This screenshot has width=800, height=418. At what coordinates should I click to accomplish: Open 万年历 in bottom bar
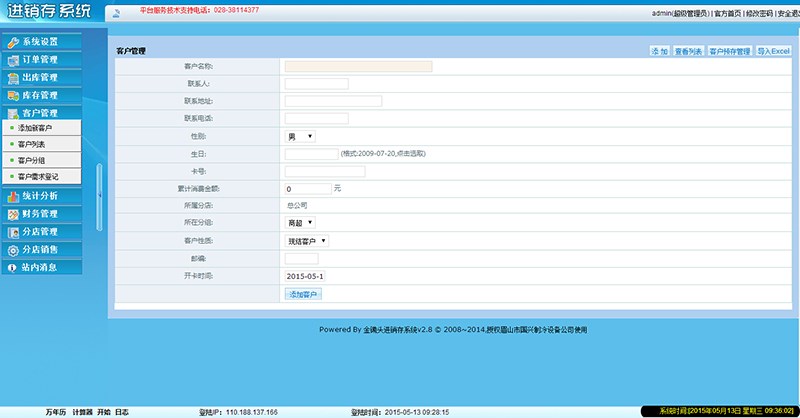pyautogui.click(x=56, y=412)
